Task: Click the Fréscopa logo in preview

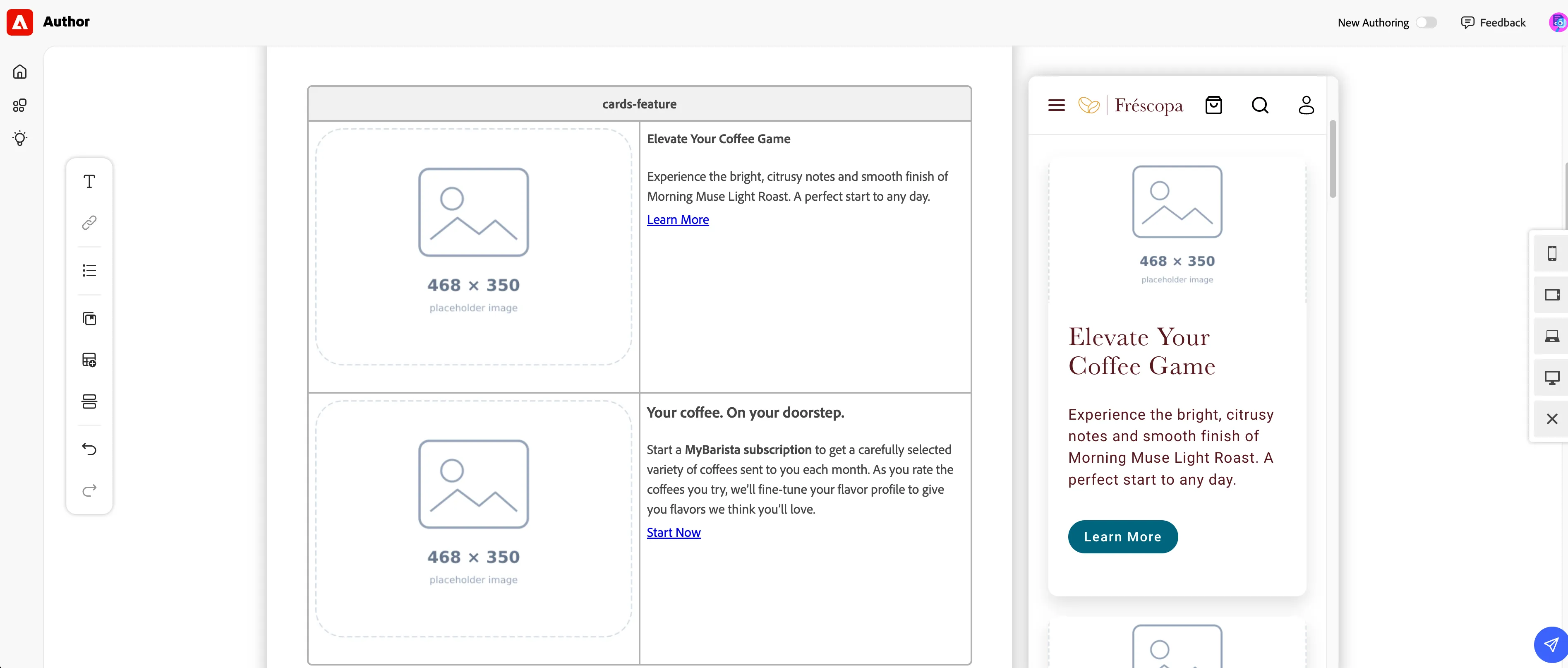Action: tap(1130, 106)
